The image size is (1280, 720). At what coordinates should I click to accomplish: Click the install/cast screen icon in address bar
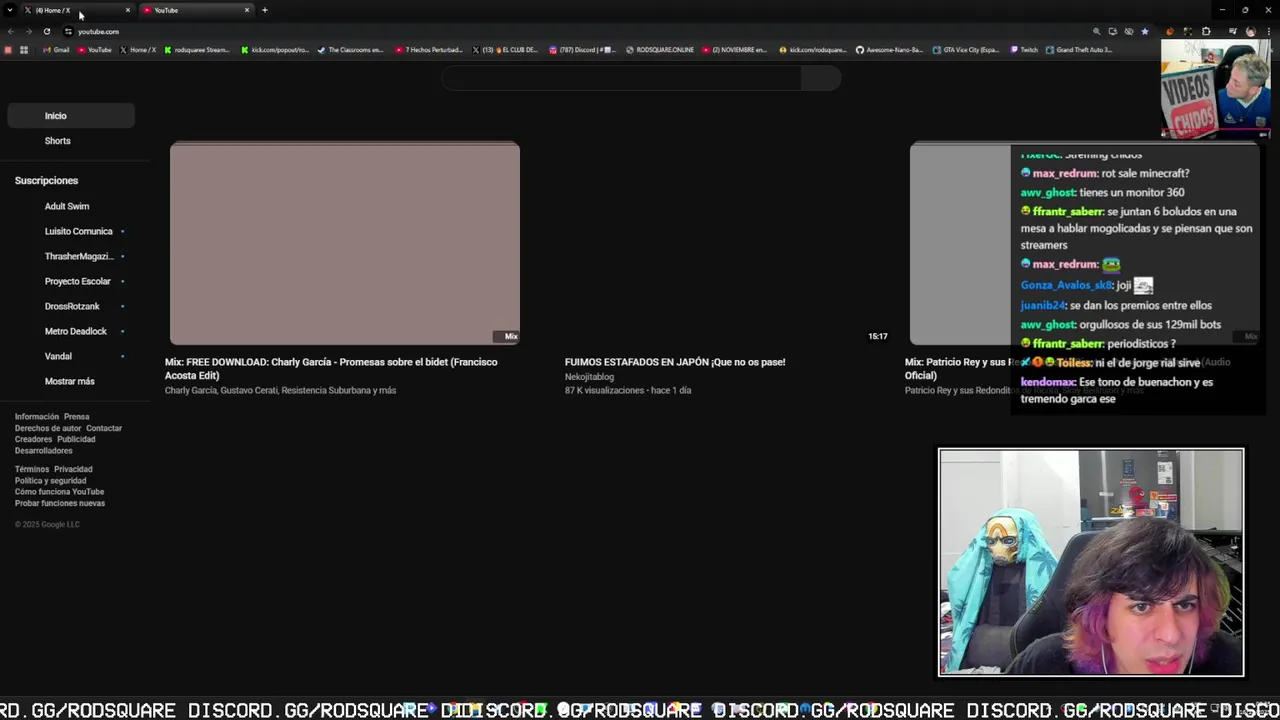1113,31
